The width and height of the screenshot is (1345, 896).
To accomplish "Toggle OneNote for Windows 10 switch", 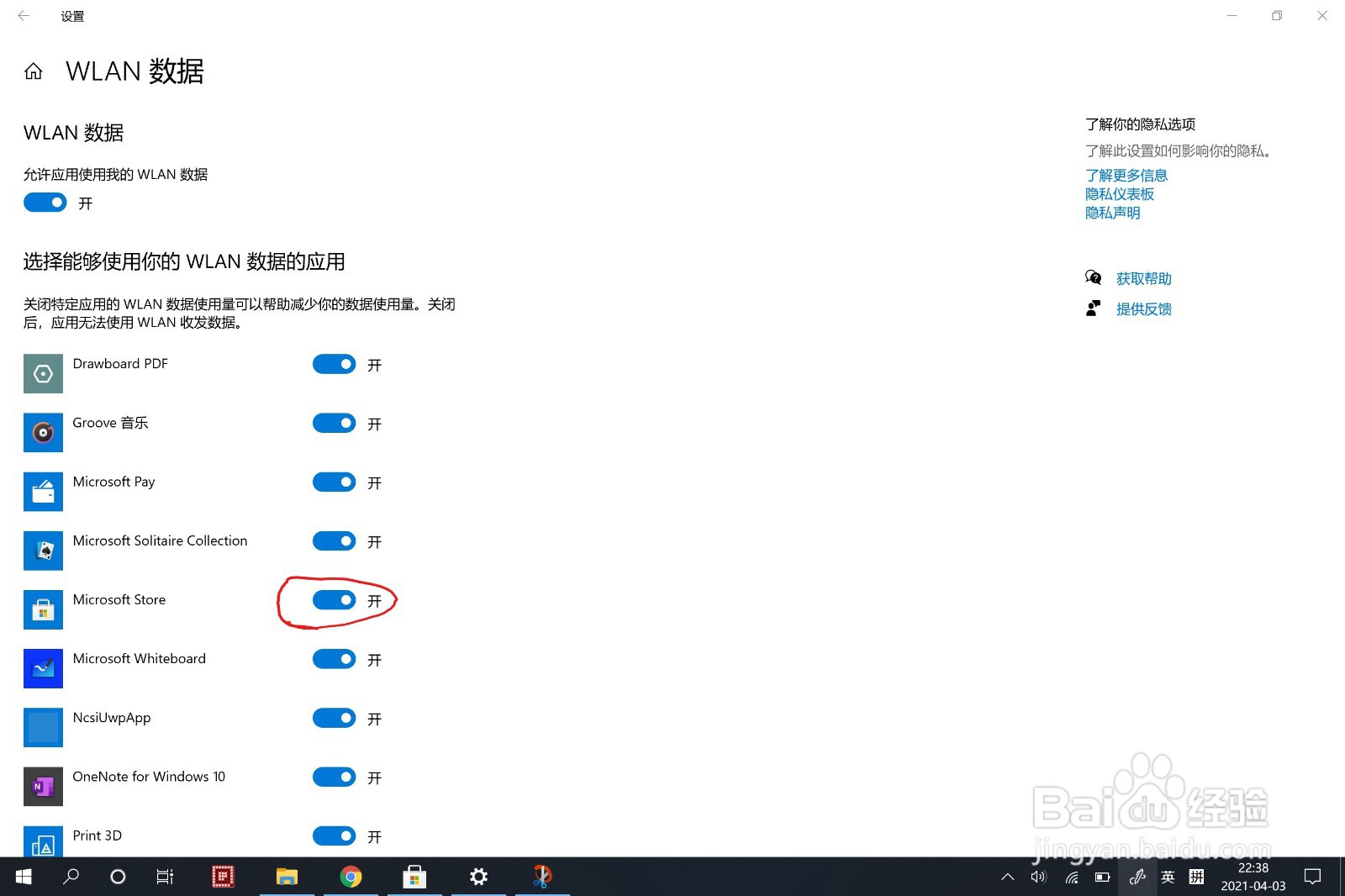I will click(x=335, y=777).
